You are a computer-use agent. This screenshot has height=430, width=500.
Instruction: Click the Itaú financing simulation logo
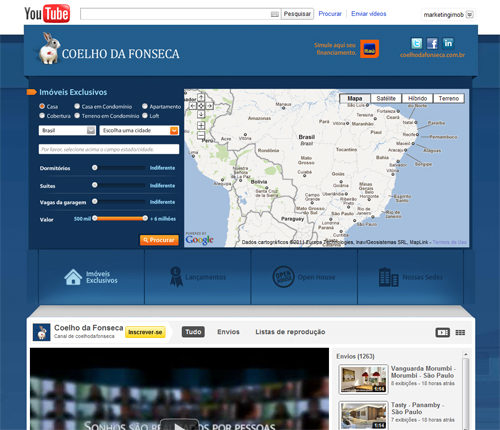coord(369,49)
